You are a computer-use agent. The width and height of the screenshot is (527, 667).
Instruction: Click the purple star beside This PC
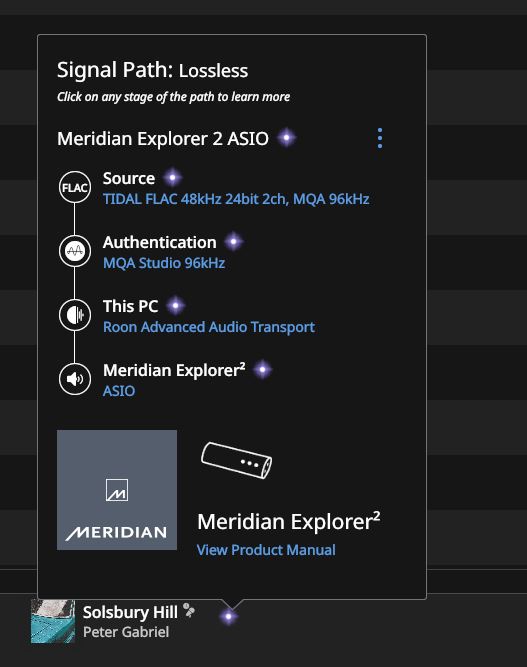pos(176,305)
